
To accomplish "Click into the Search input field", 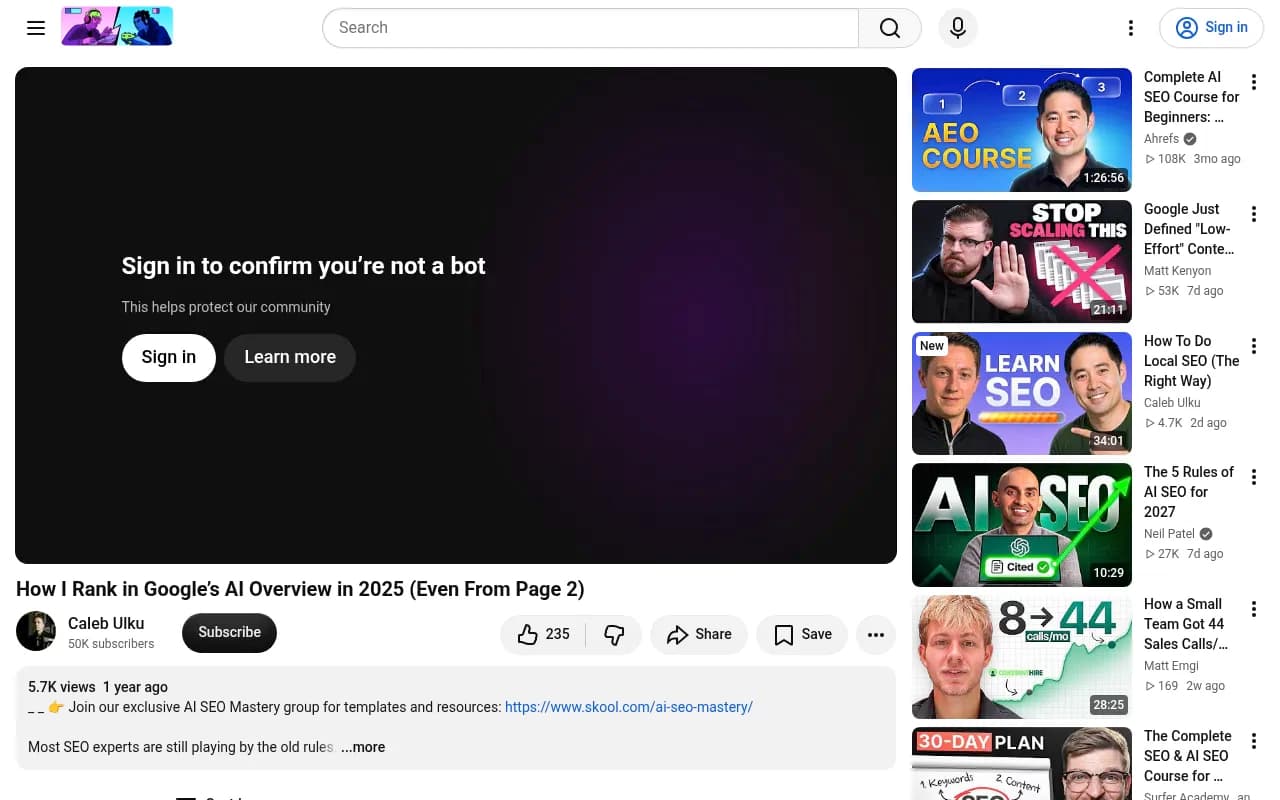I will pos(590,28).
